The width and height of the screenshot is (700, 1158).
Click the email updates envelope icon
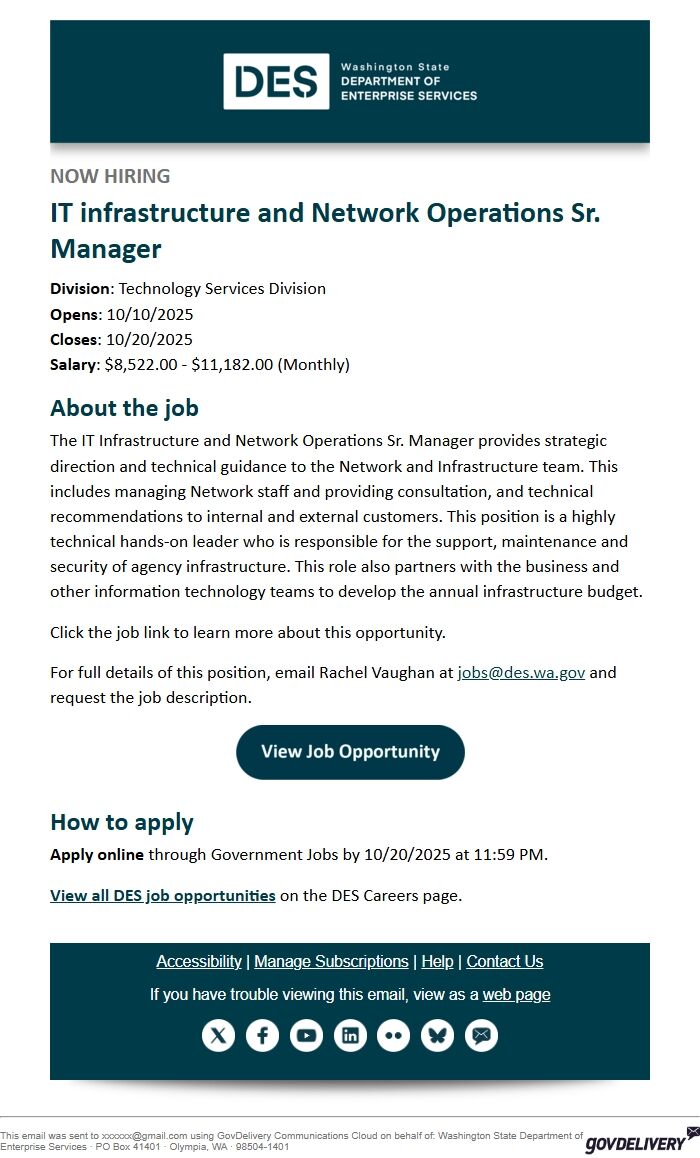(x=482, y=1036)
